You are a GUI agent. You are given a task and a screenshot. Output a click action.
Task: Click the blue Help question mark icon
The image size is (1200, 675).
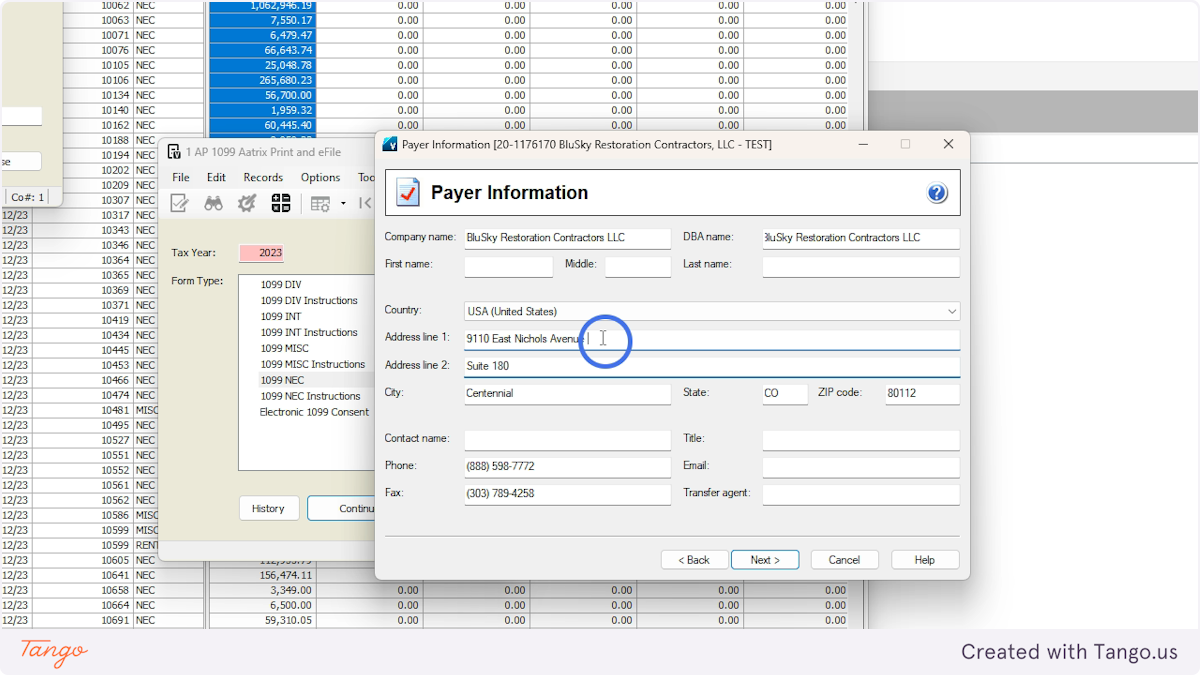click(x=937, y=192)
